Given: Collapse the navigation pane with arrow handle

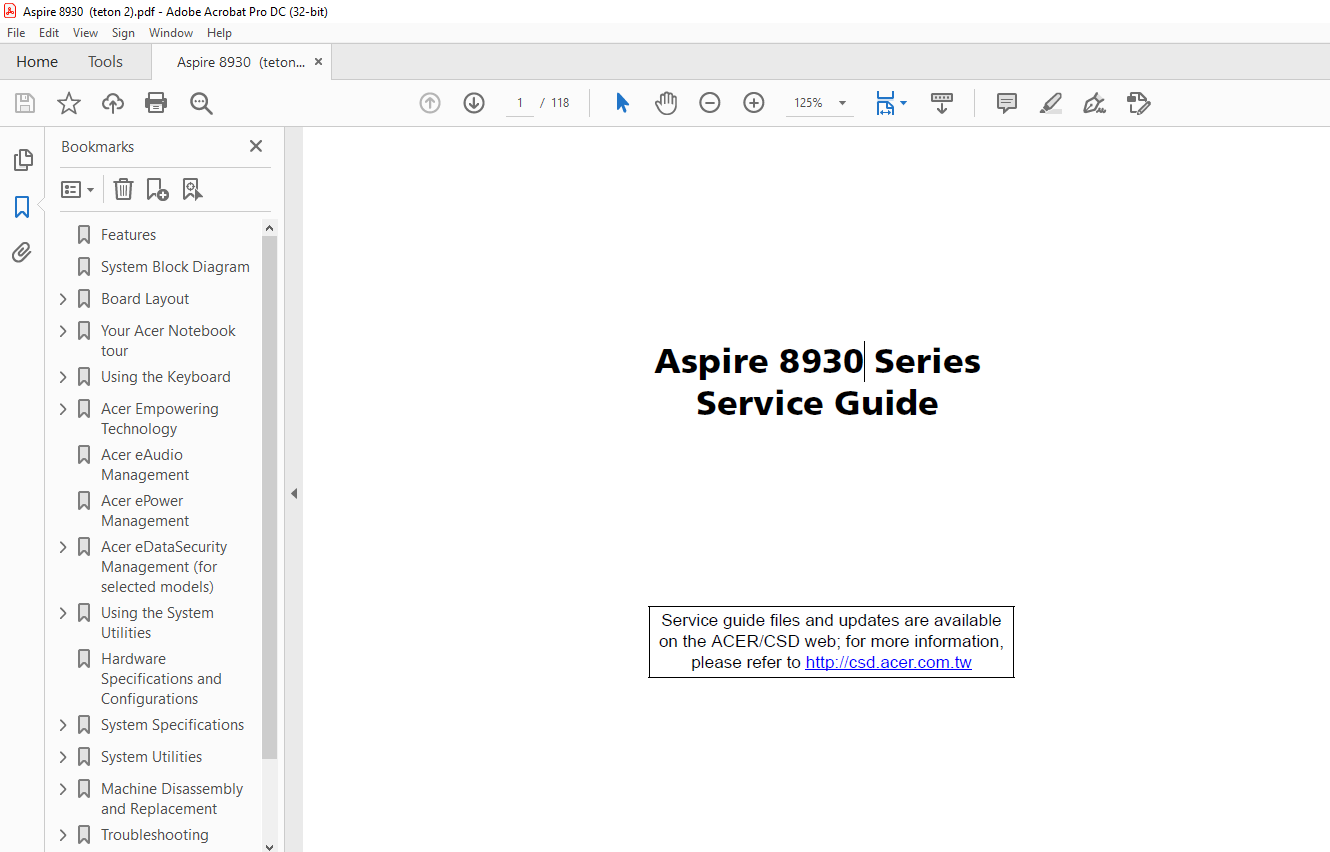Looking at the screenshot, I should pyautogui.click(x=294, y=493).
